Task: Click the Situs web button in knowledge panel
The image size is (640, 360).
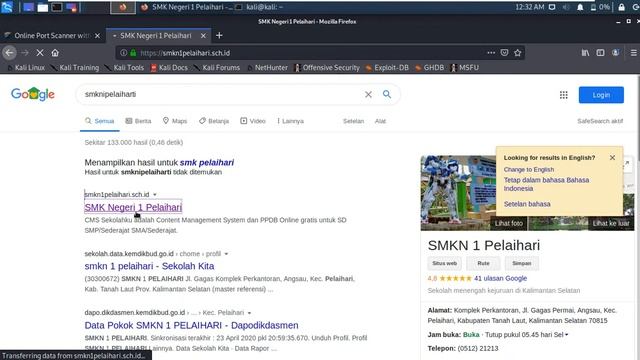Action: [444, 263]
